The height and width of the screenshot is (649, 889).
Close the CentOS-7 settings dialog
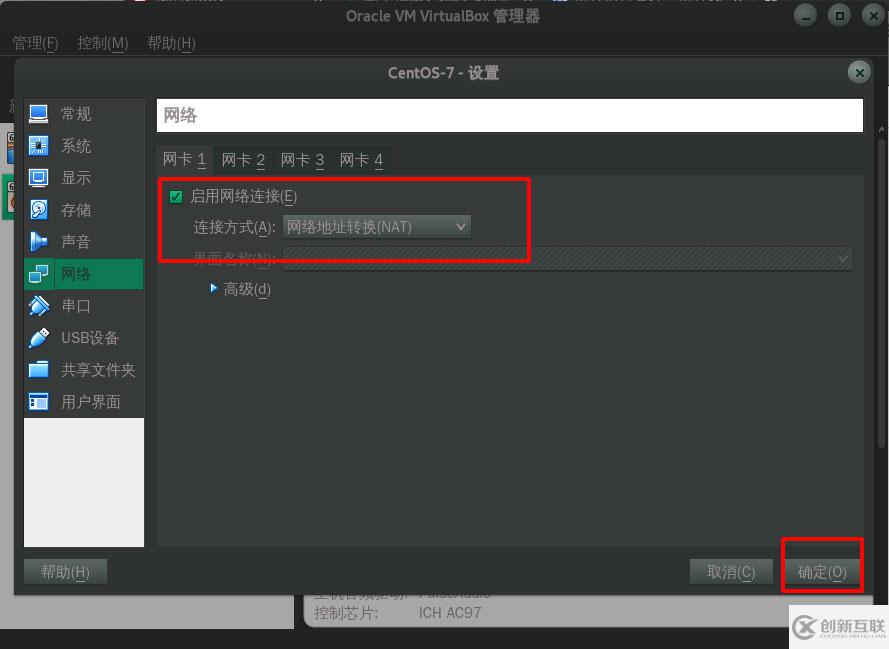click(x=860, y=73)
